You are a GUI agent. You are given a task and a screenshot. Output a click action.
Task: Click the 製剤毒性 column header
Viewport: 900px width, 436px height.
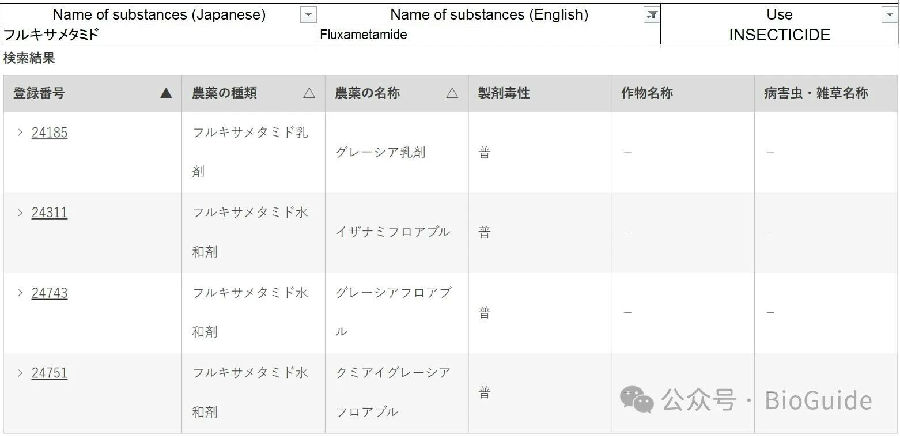[x=504, y=93]
